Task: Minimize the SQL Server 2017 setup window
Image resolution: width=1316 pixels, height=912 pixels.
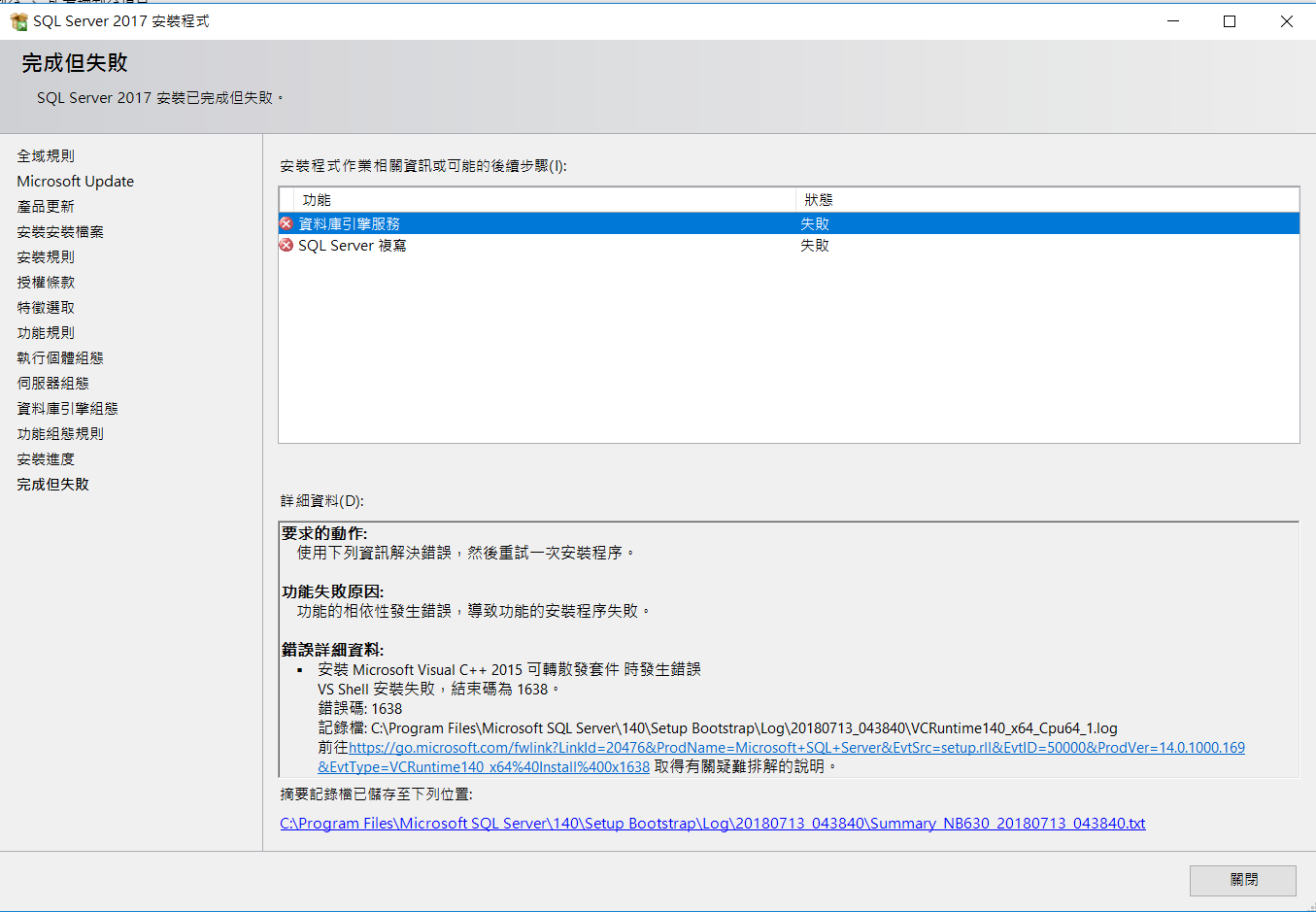Action: 1173,21
